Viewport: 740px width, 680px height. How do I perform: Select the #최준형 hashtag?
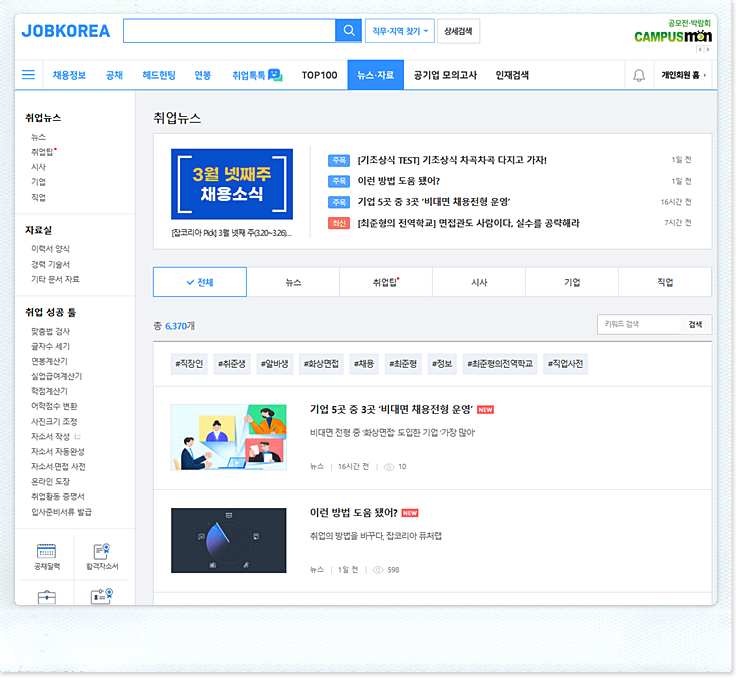[403, 364]
